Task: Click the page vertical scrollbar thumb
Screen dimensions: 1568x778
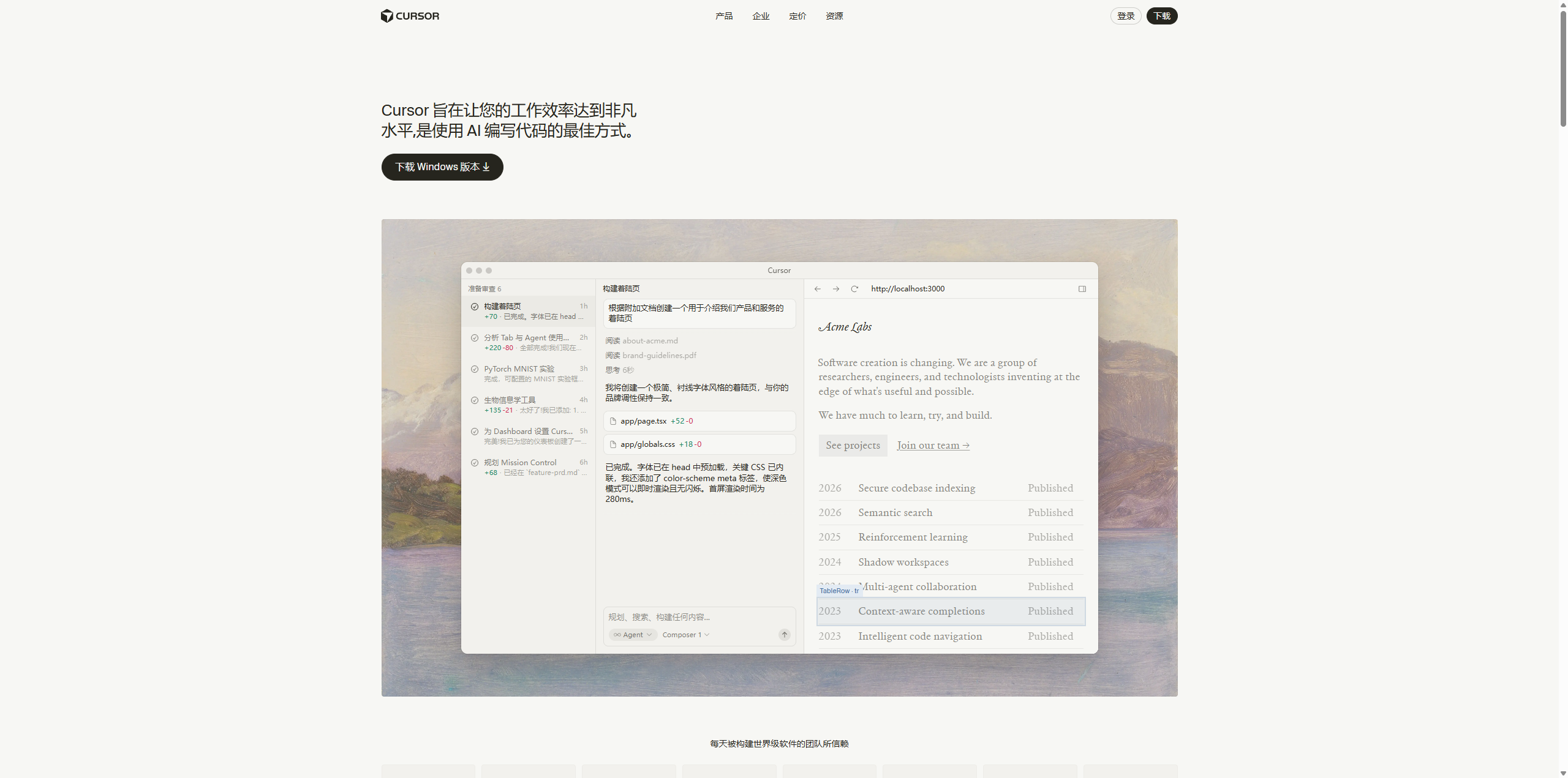Action: [1563, 69]
